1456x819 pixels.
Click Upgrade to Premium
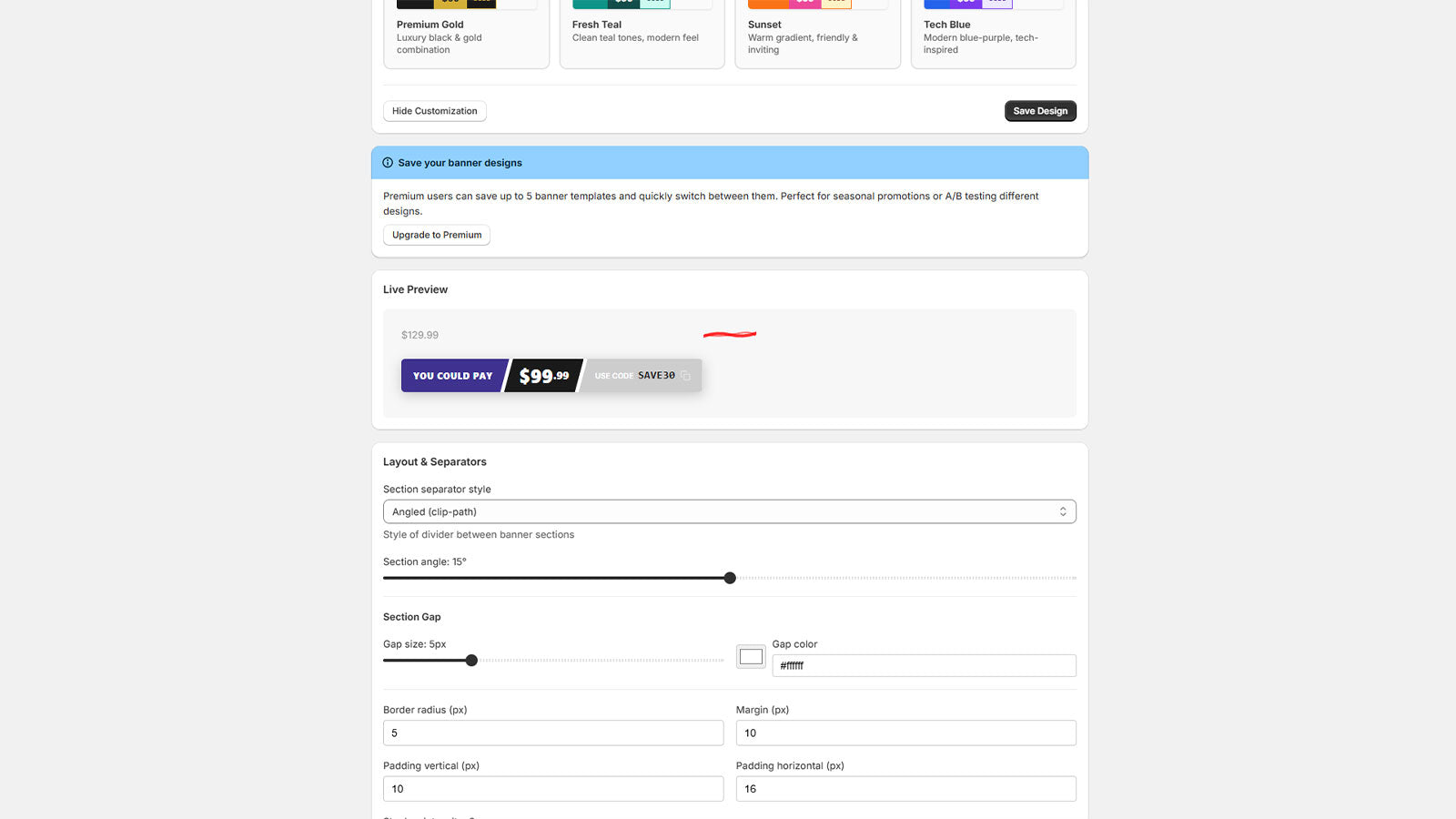click(x=437, y=235)
